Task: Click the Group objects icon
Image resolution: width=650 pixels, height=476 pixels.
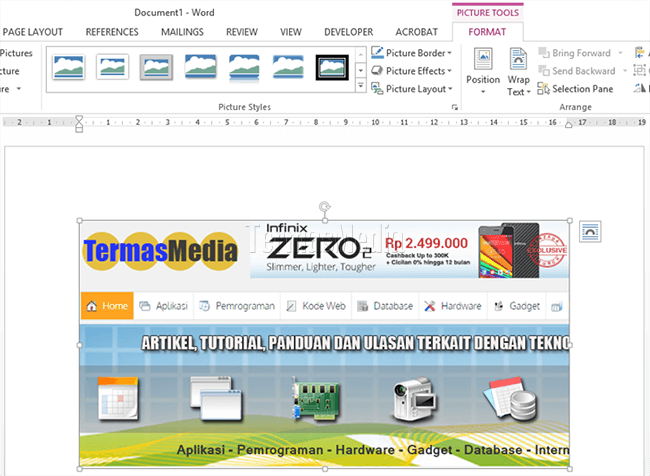Action: click(640, 70)
